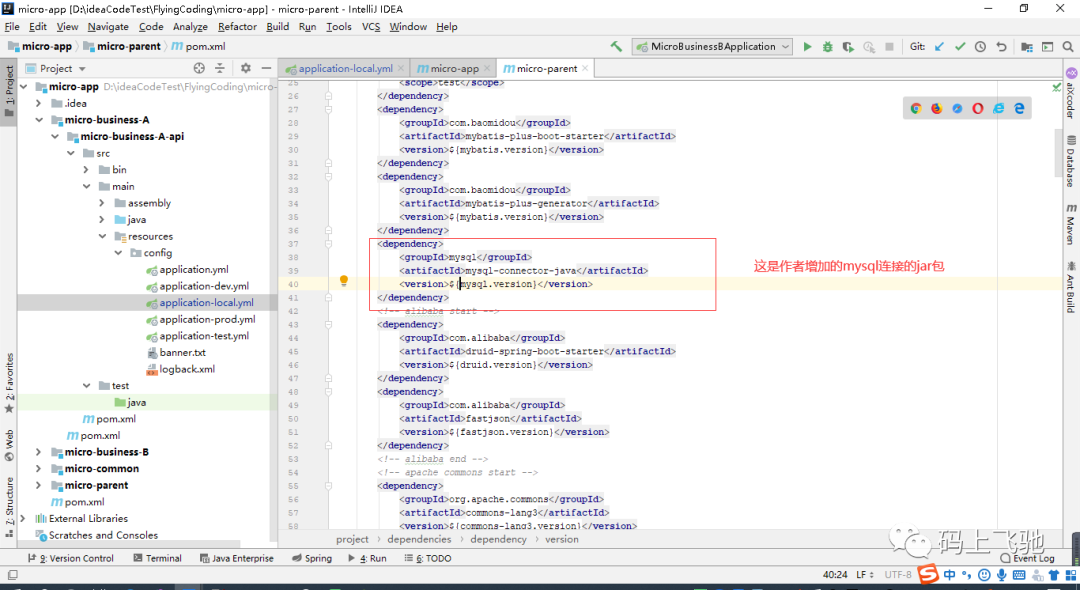Toggle the Structure tool window button
This screenshot has width=1080, height=590.
click(9, 507)
